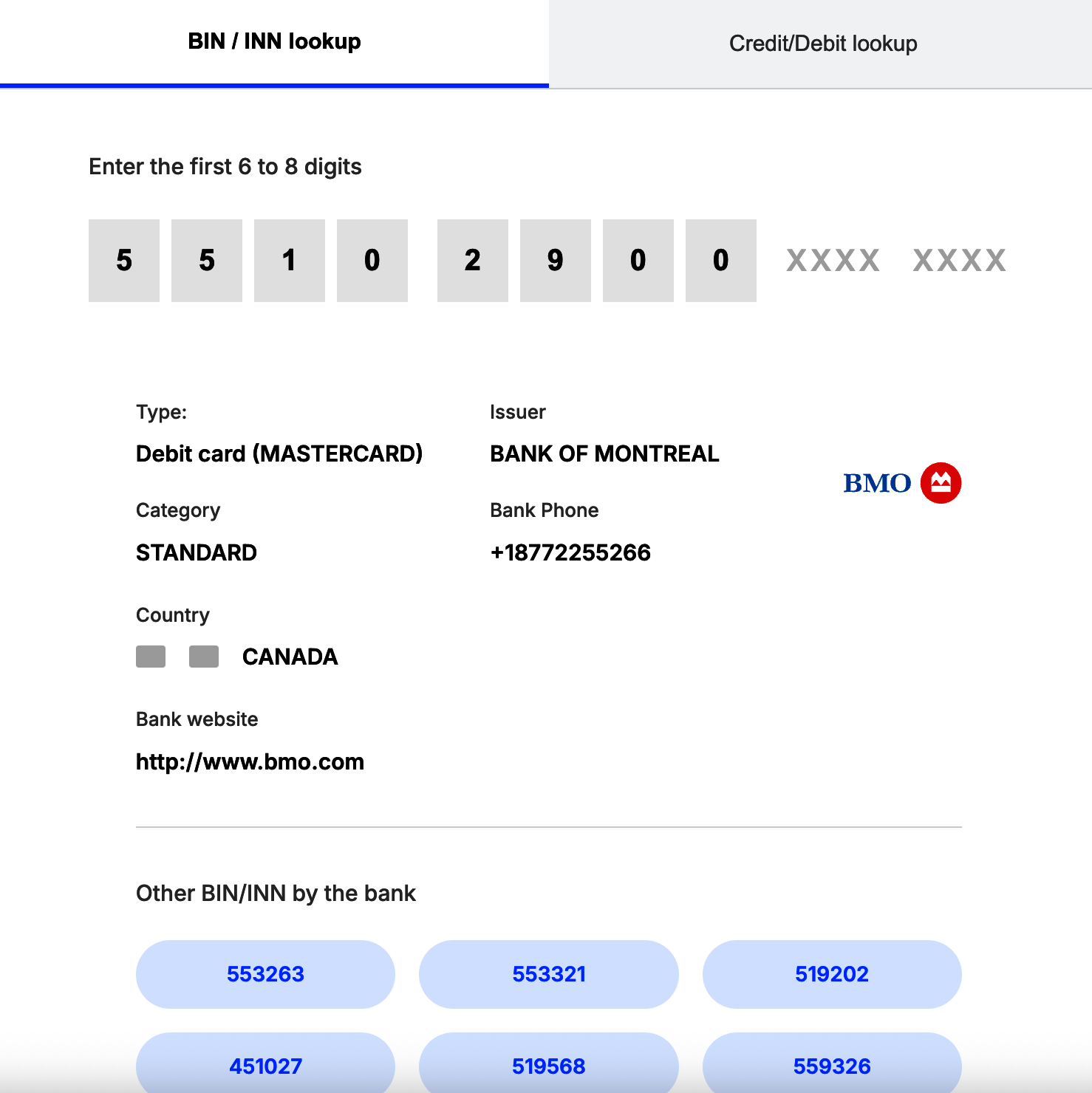Click the digit box showing 9

point(555,261)
